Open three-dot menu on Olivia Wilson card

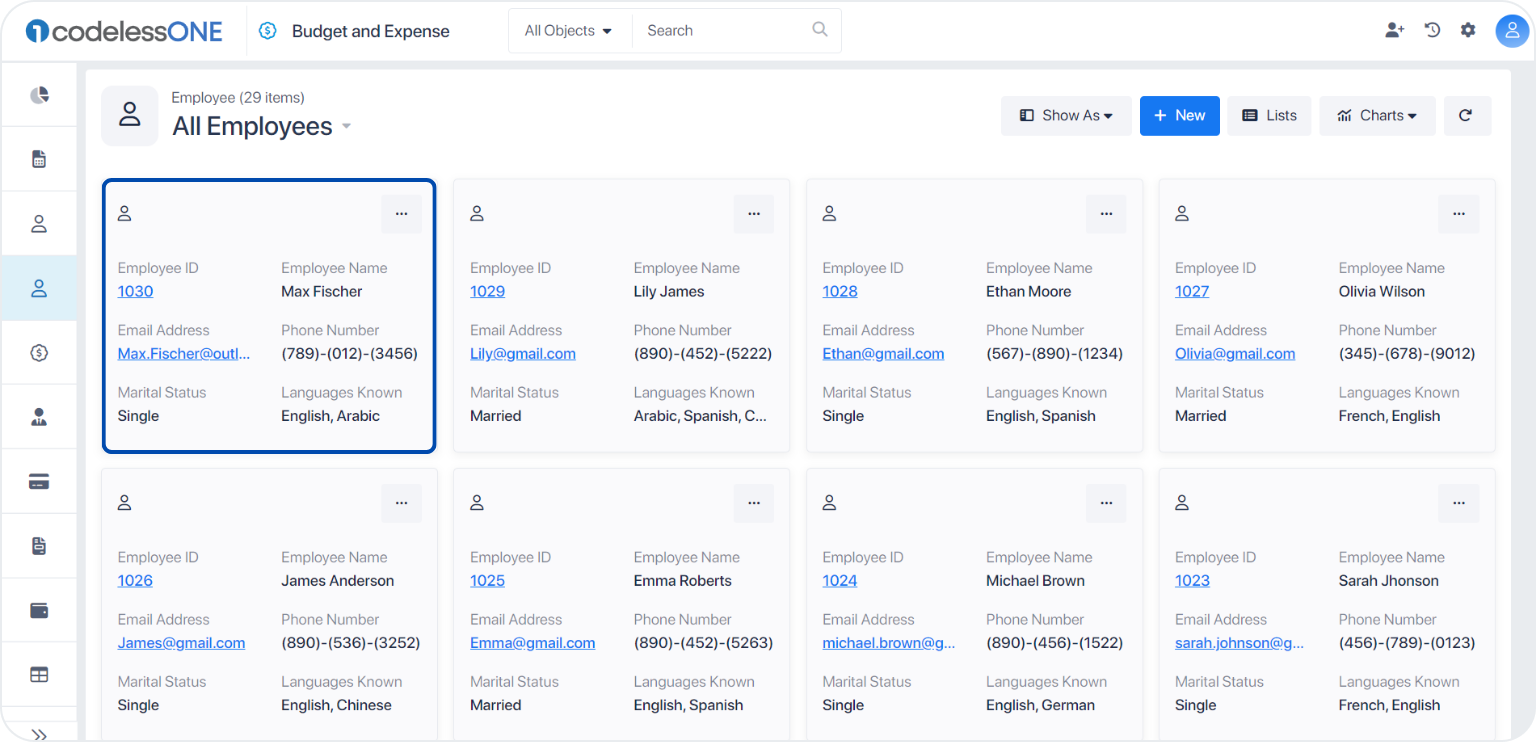click(1459, 214)
